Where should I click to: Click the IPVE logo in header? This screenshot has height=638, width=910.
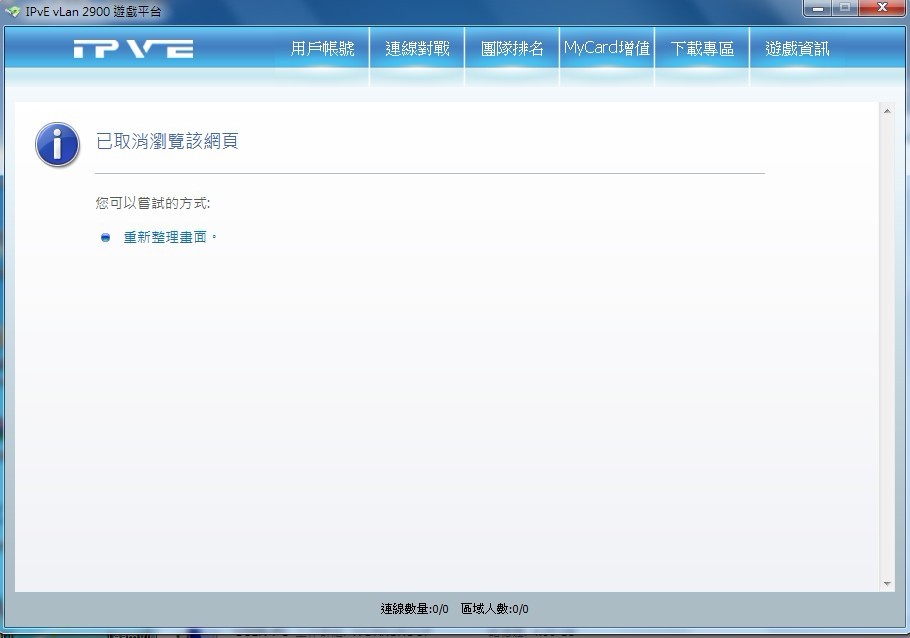(133, 49)
